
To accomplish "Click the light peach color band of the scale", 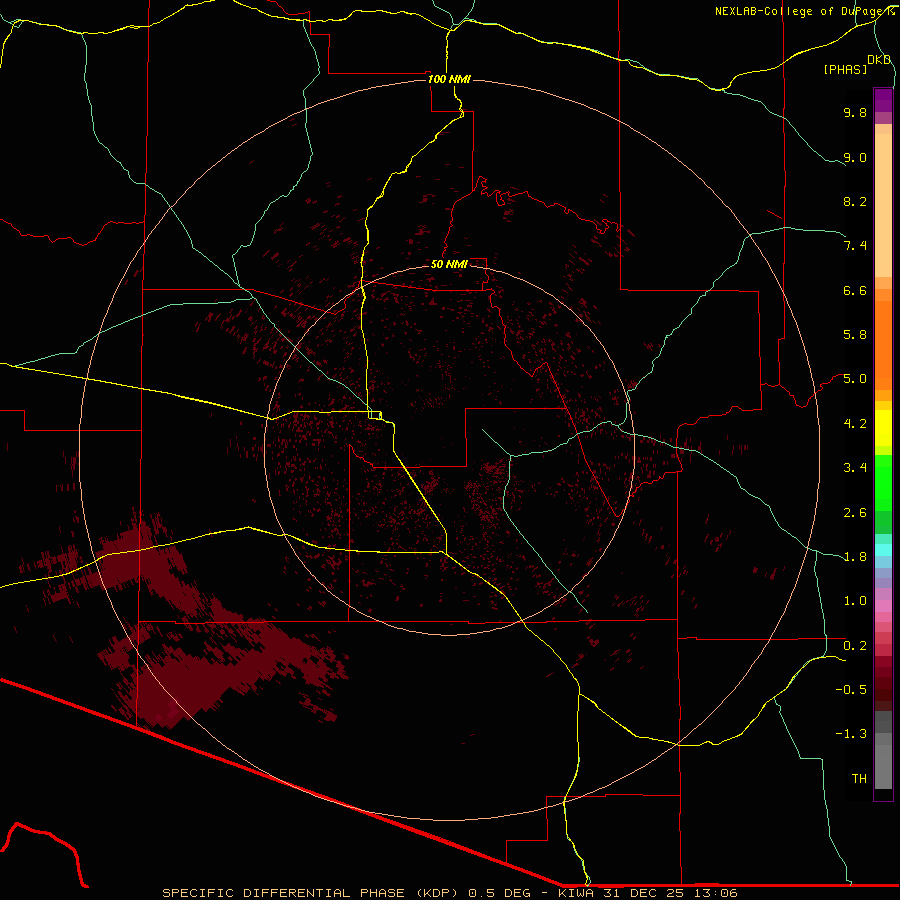I will pyautogui.click(x=883, y=205).
